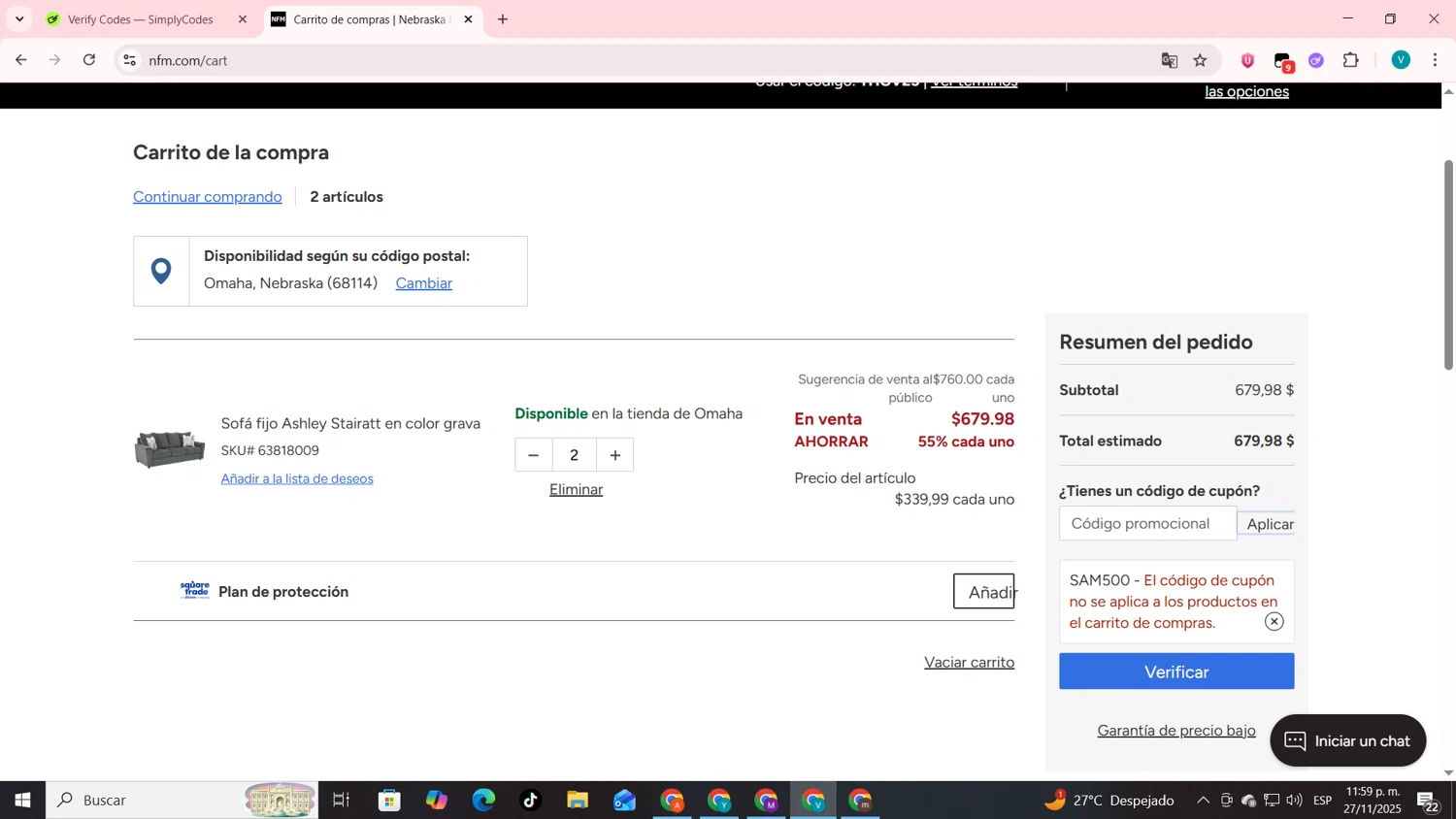Open Outlook from the taskbar
1456x819 pixels.
click(624, 801)
